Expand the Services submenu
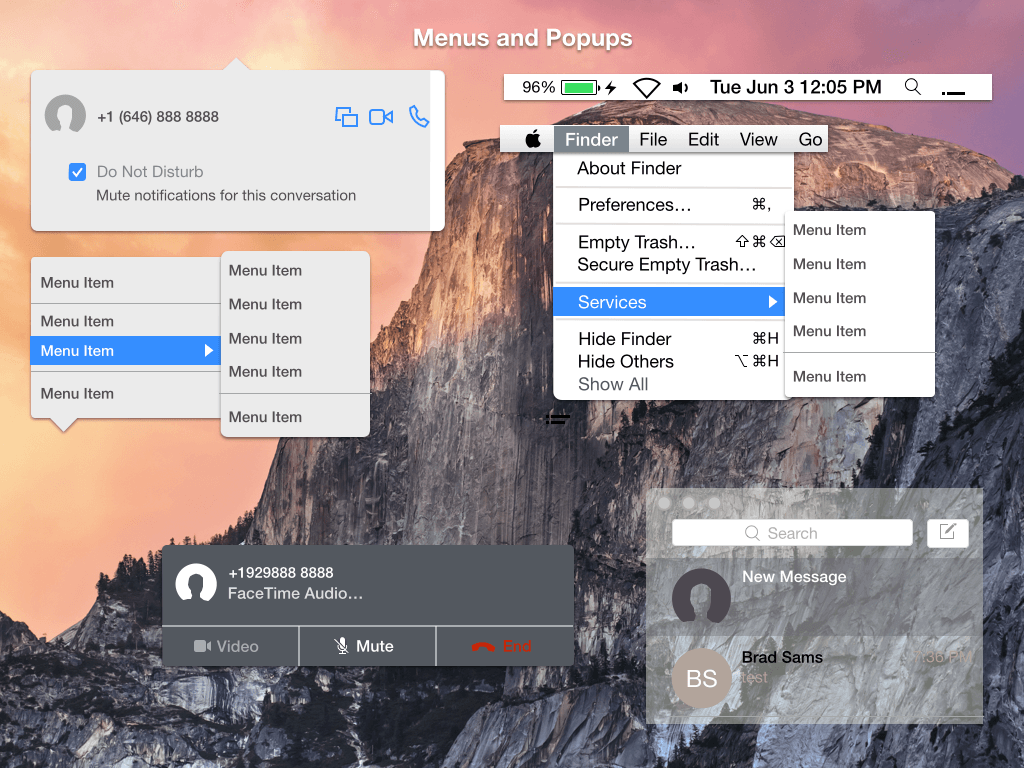The height and width of the screenshot is (768, 1024). click(x=669, y=302)
